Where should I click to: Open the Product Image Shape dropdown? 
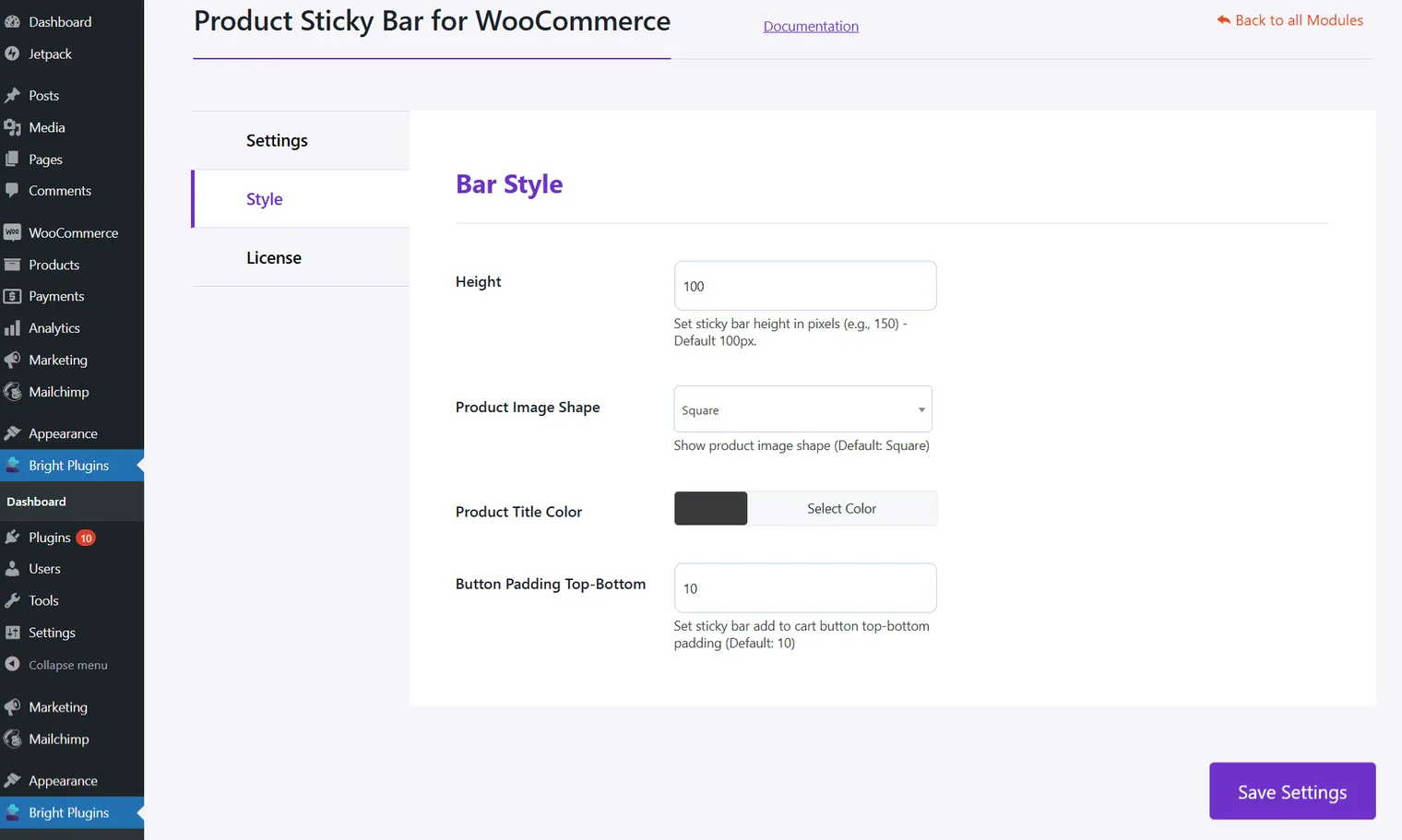(x=802, y=409)
